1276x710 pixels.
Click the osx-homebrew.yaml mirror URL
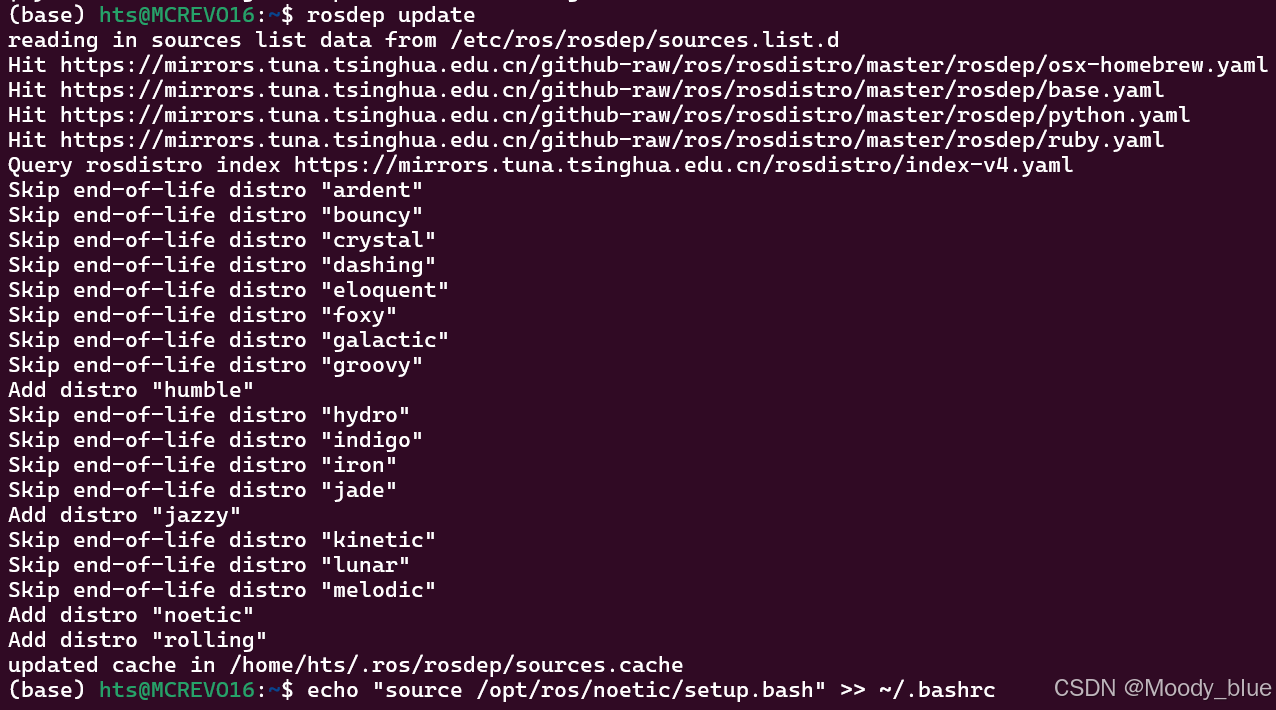click(664, 65)
